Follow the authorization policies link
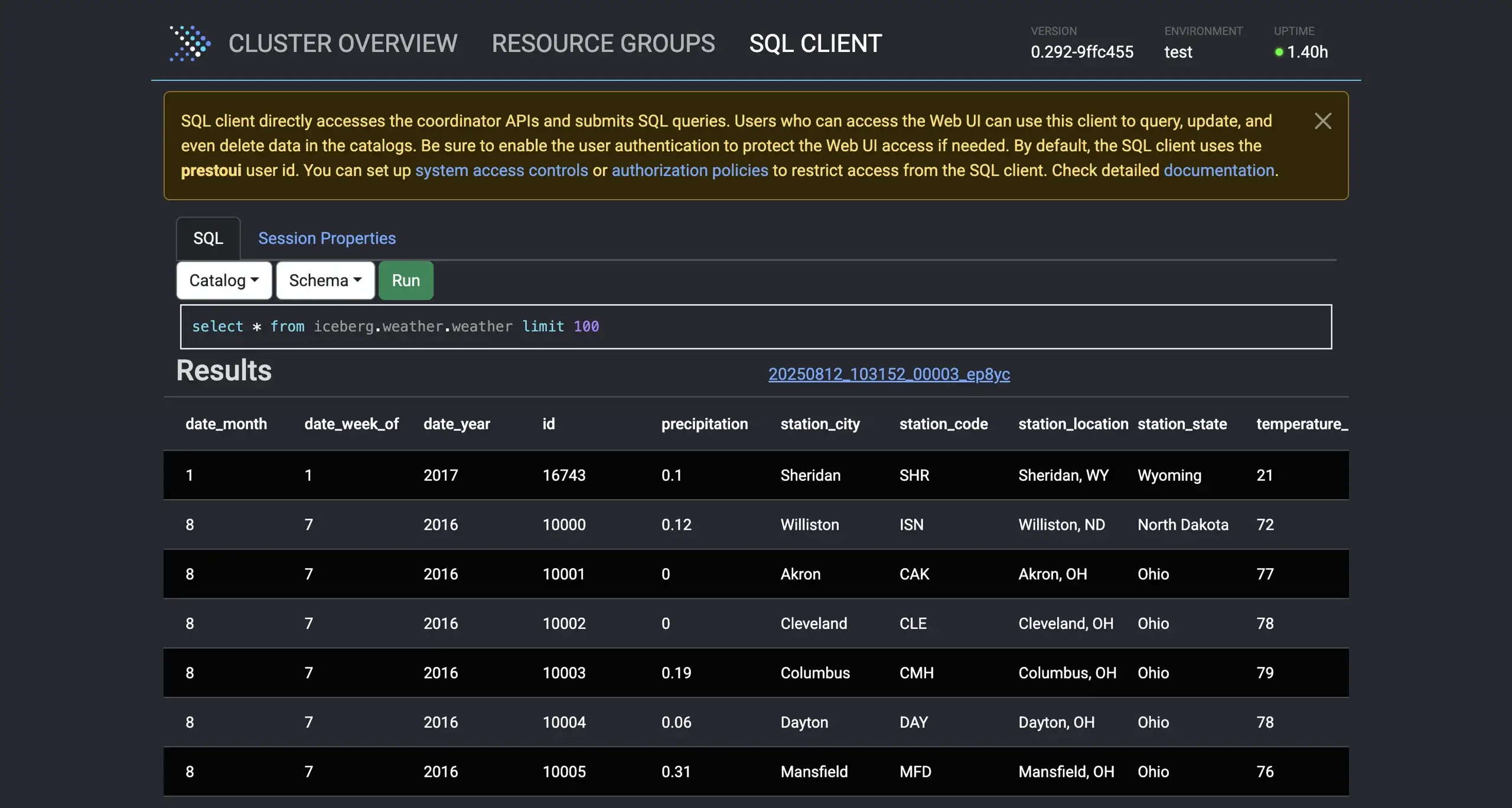Screen dimensions: 1512x808 [x=689, y=171]
